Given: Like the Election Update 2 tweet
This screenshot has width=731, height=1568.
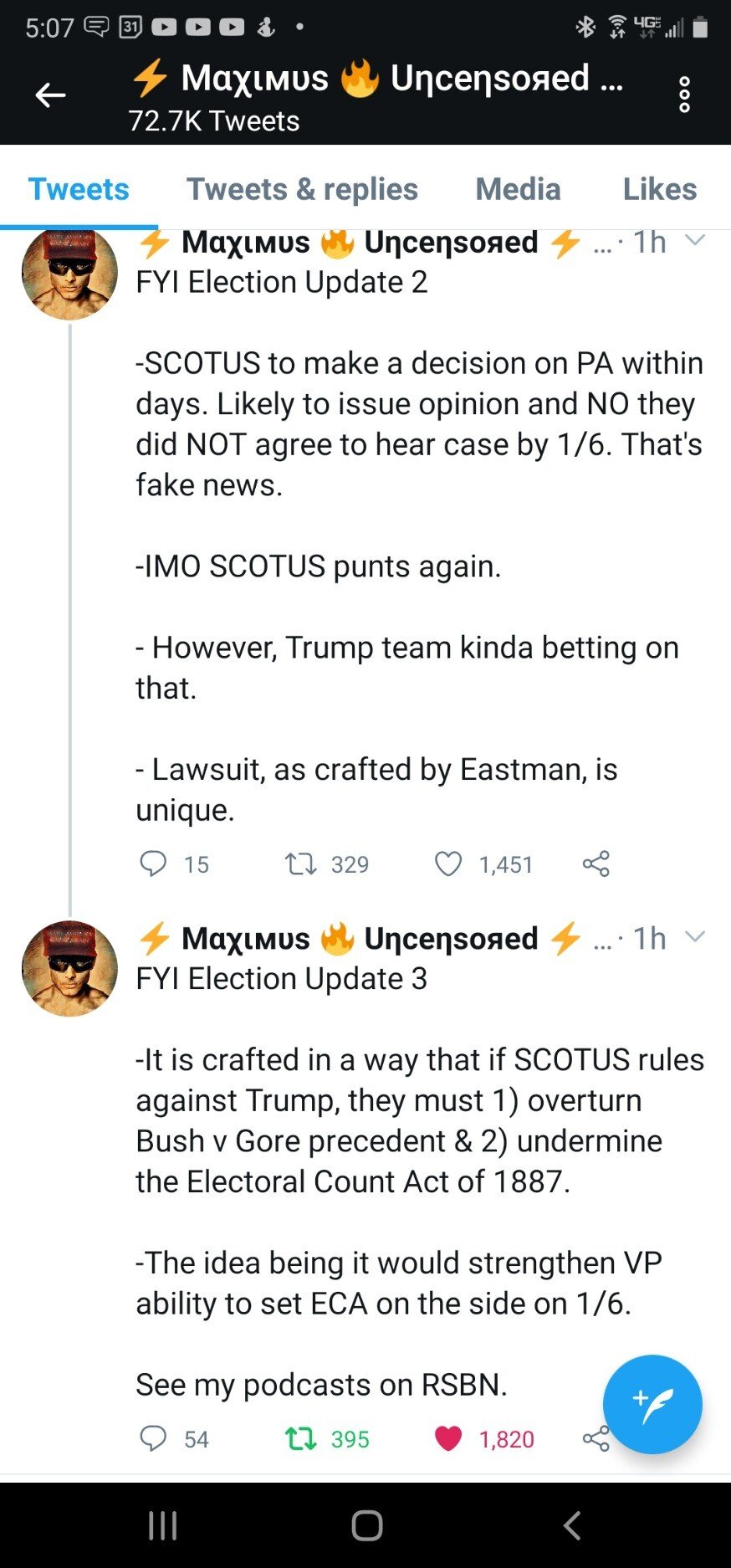Looking at the screenshot, I should click(x=448, y=863).
